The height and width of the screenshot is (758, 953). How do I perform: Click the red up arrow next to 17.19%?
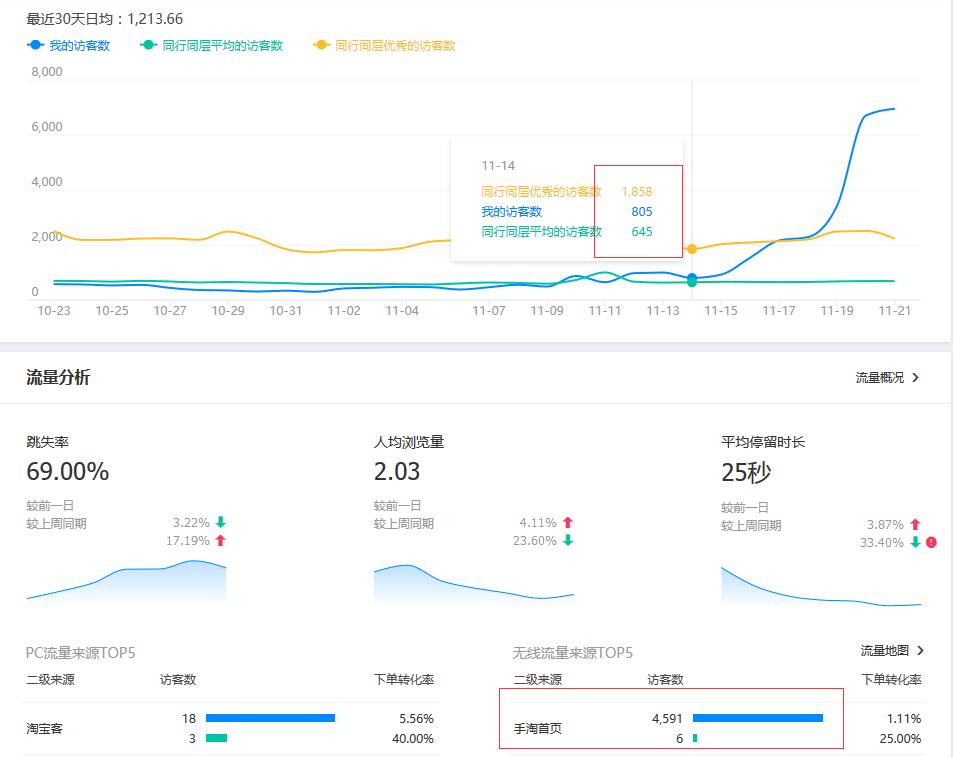pyautogui.click(x=221, y=540)
